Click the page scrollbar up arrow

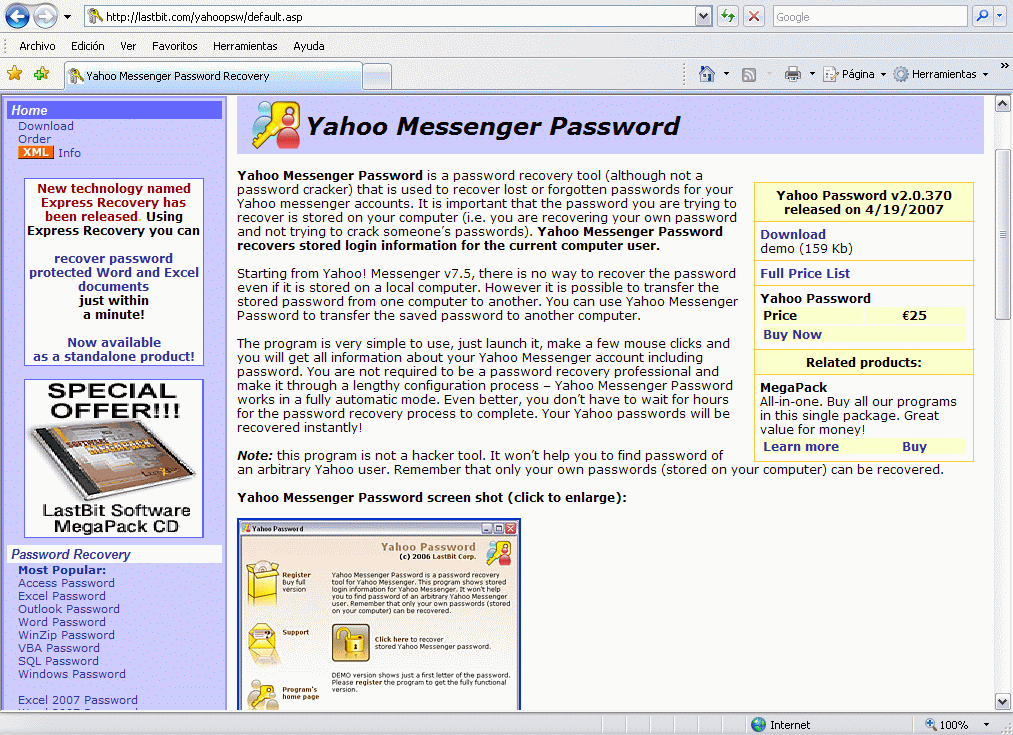point(1002,104)
